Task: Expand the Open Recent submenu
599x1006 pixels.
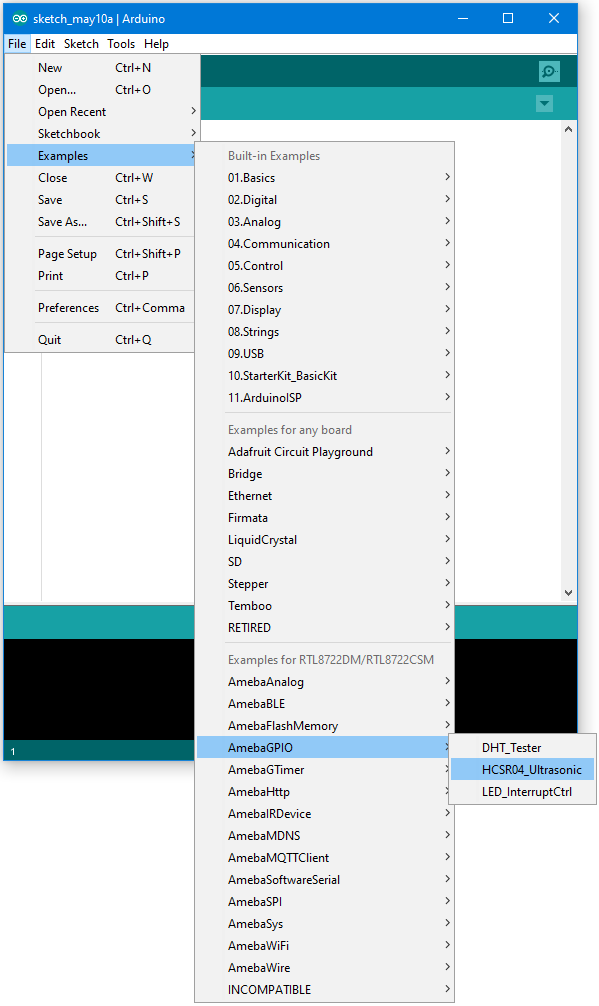Action: point(101,112)
